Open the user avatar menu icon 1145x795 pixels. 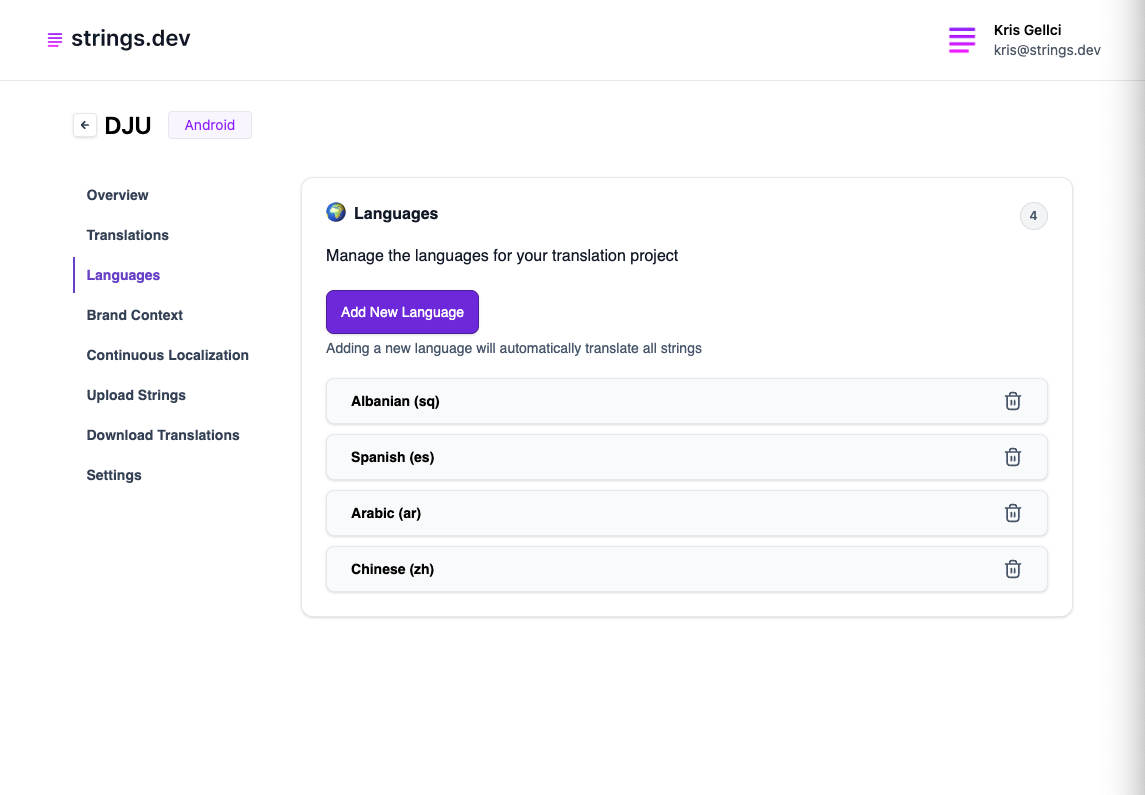point(961,40)
